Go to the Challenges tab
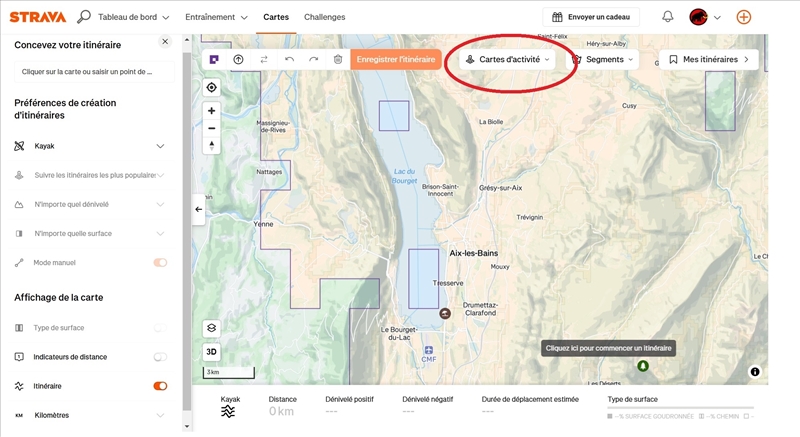Image resolution: width=800 pixels, height=437 pixels. coord(323,18)
